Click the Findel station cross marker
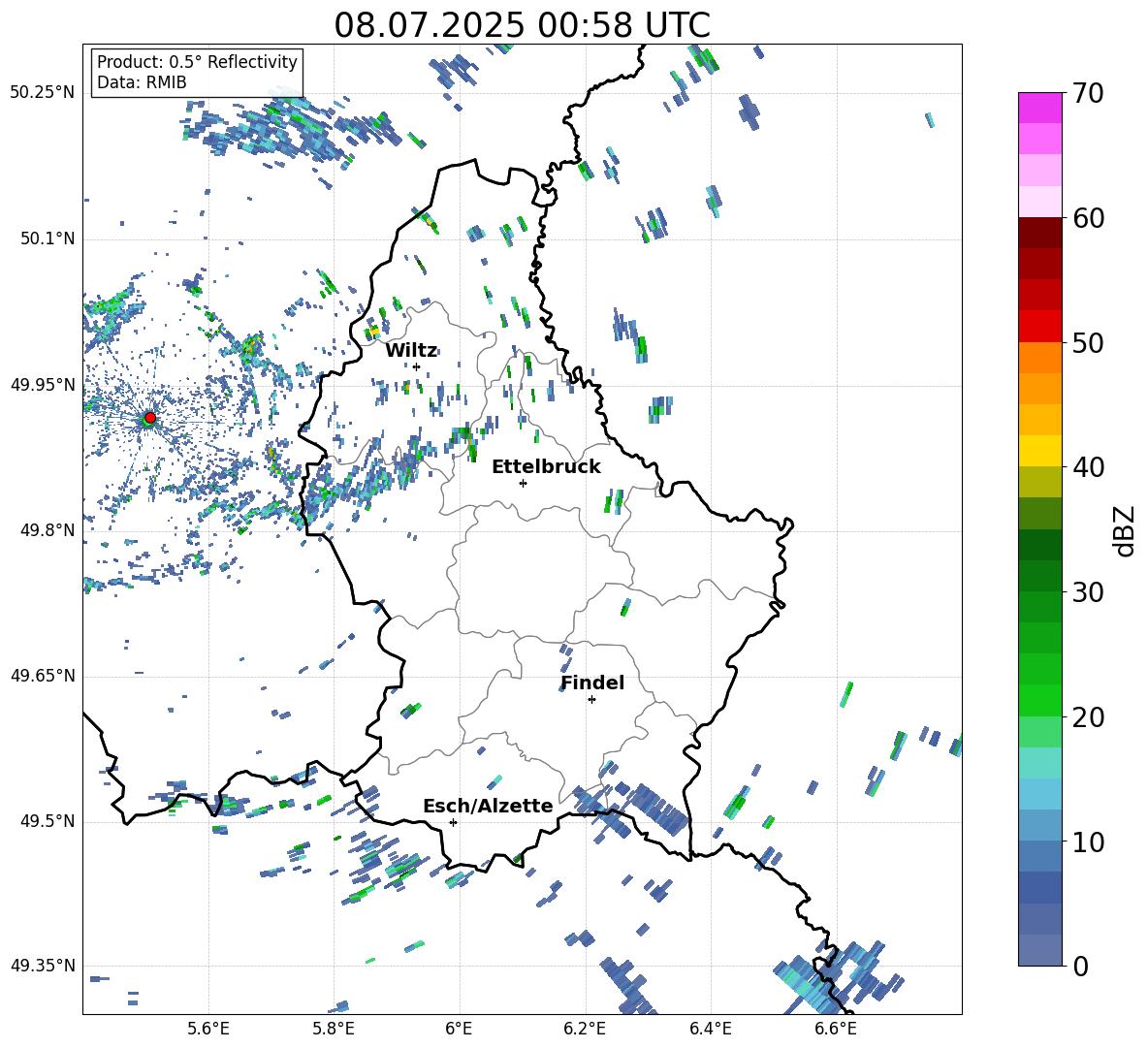1148x1048 pixels. 591,700
